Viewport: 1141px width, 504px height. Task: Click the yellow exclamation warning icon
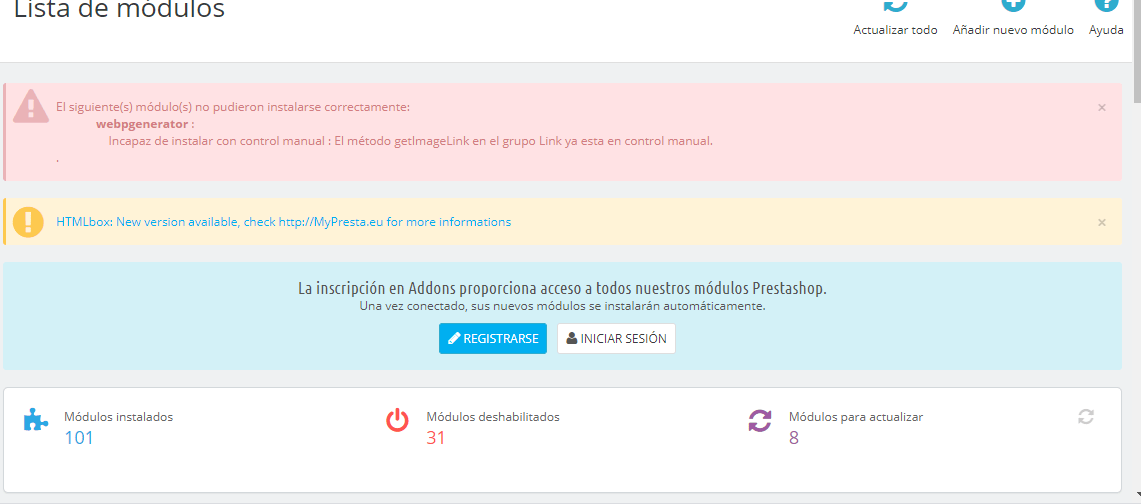click(28, 222)
